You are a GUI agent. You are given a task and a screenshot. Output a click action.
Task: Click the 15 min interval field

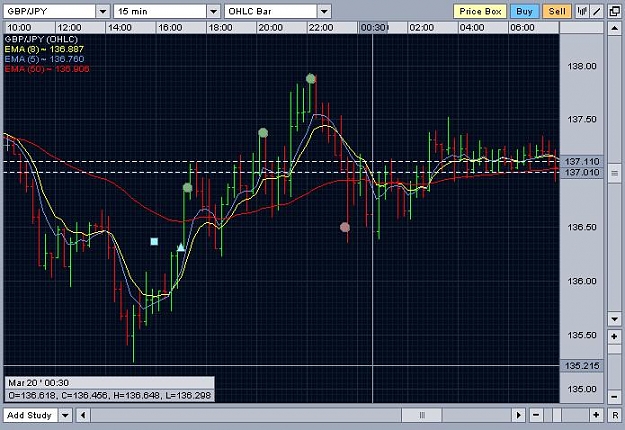pos(160,11)
